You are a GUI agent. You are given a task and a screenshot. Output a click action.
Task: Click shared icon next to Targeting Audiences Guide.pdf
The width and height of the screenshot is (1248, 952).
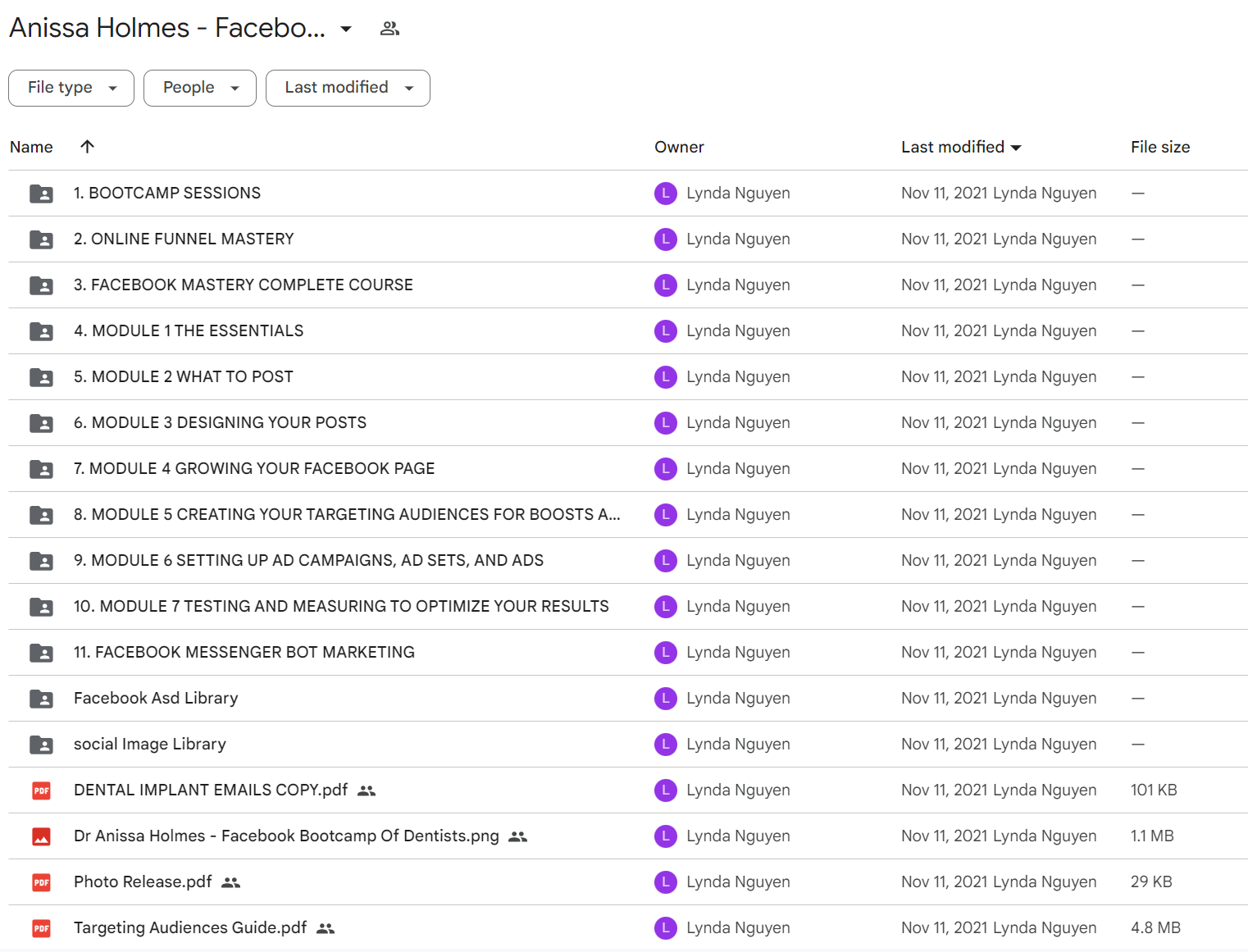tap(326, 928)
